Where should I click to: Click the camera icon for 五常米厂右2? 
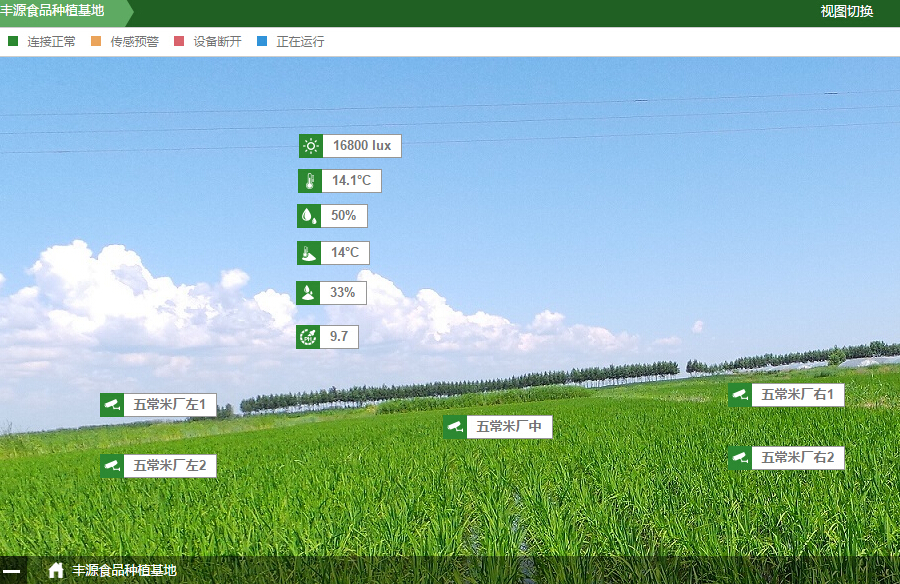click(740, 458)
